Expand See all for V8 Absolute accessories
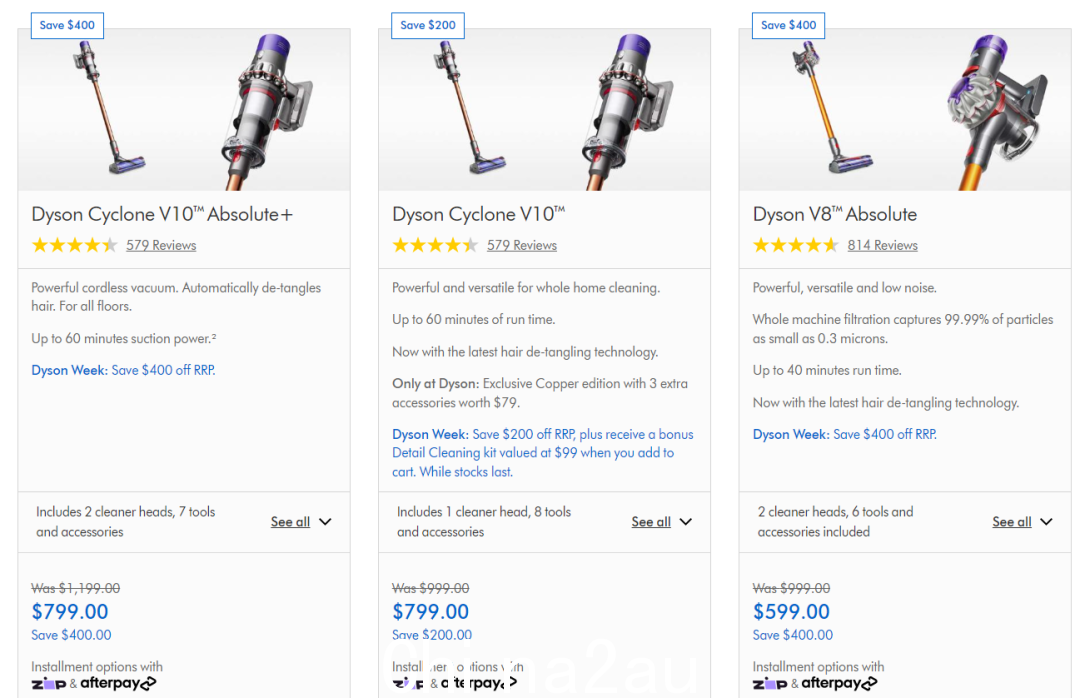1080x698 pixels. click(1023, 522)
